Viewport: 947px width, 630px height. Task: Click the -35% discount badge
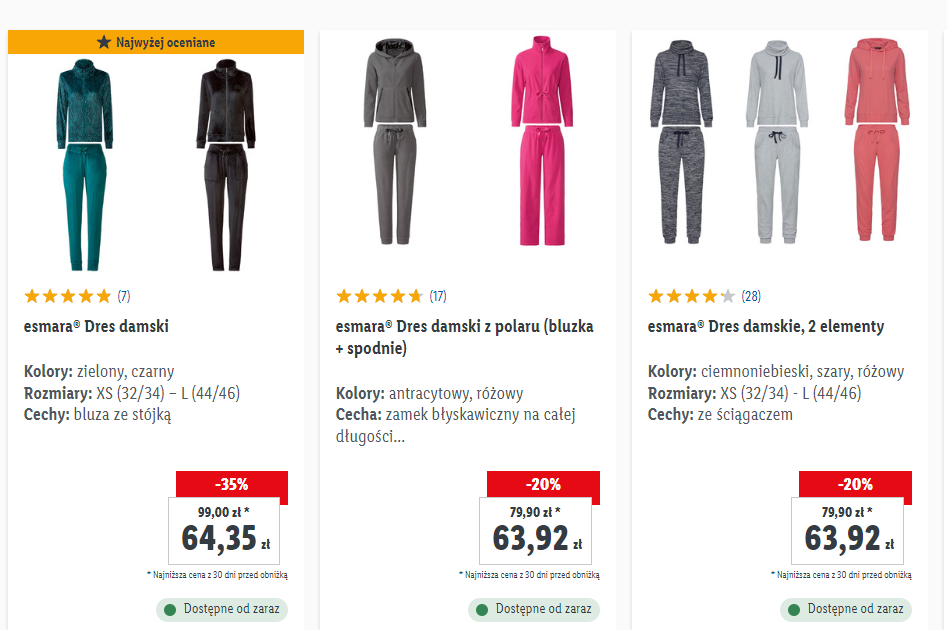[232, 484]
